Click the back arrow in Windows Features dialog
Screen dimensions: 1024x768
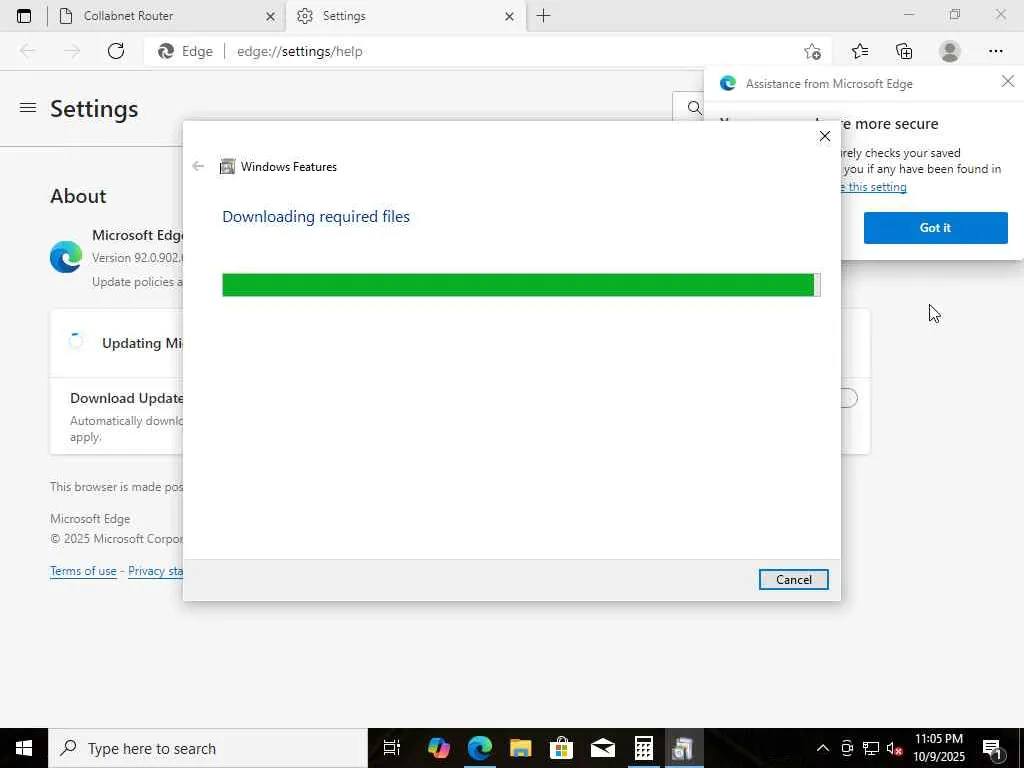click(198, 167)
